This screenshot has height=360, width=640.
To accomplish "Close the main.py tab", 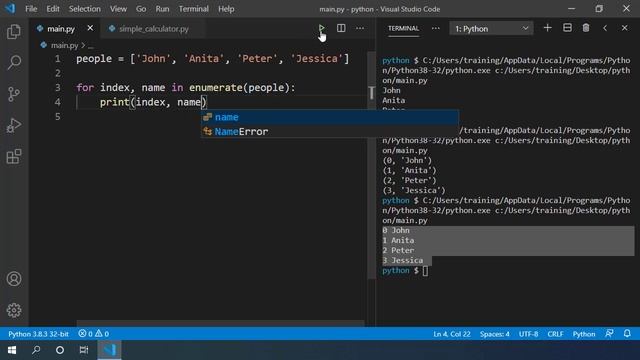I will [90, 28].
